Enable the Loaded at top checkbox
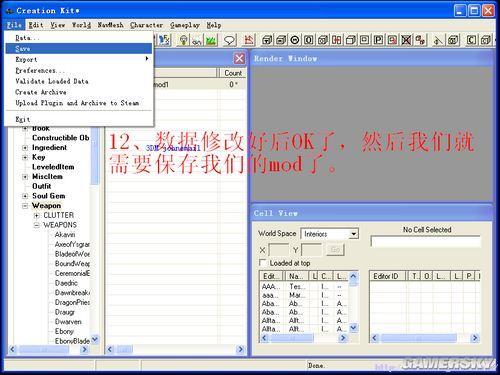Image resolution: width=500 pixels, height=375 pixels. point(263,263)
